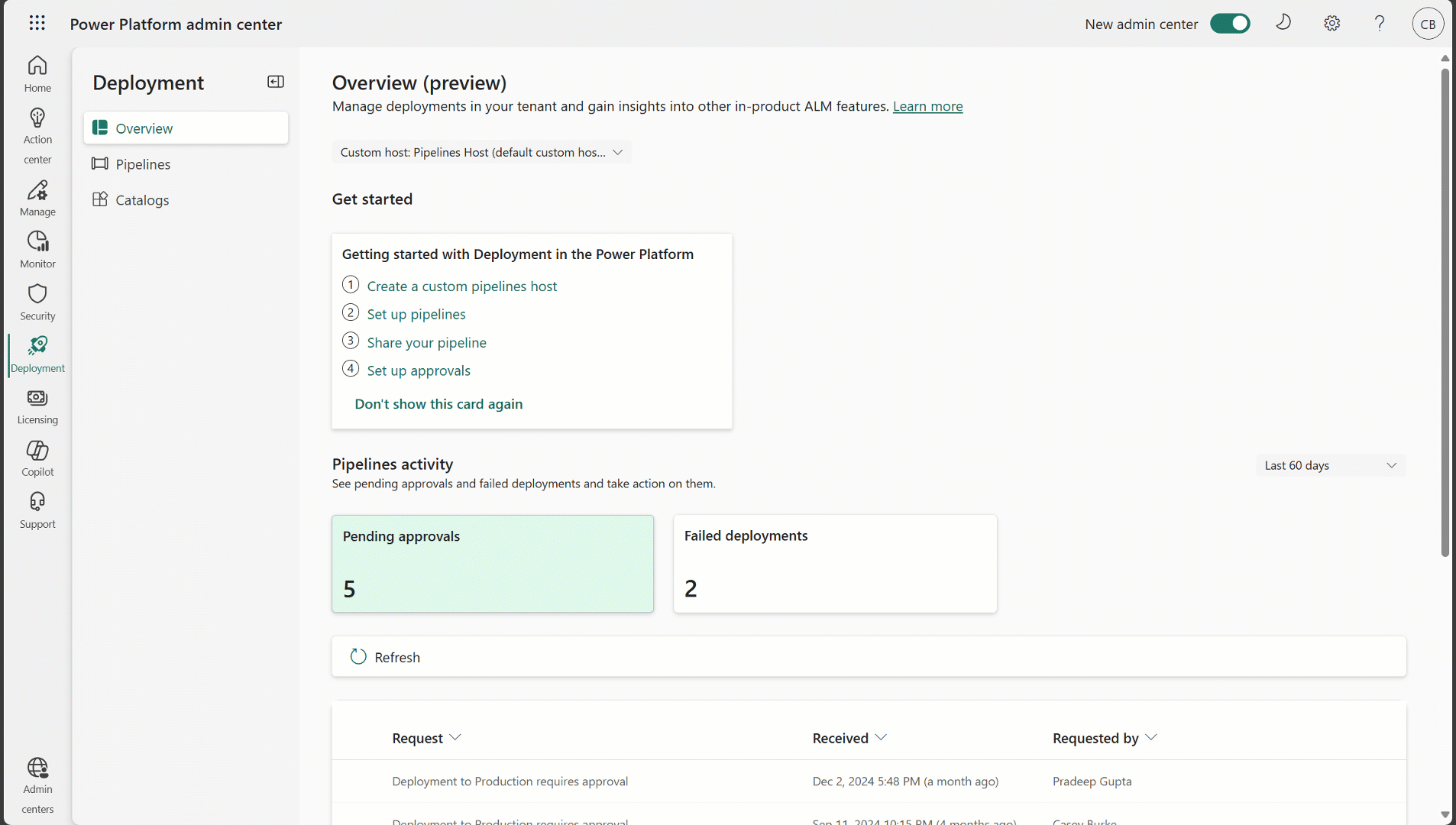Screen dimensions: 1456x825
Task: Collapse the Deployment panel with the arrow
Action: 276,82
